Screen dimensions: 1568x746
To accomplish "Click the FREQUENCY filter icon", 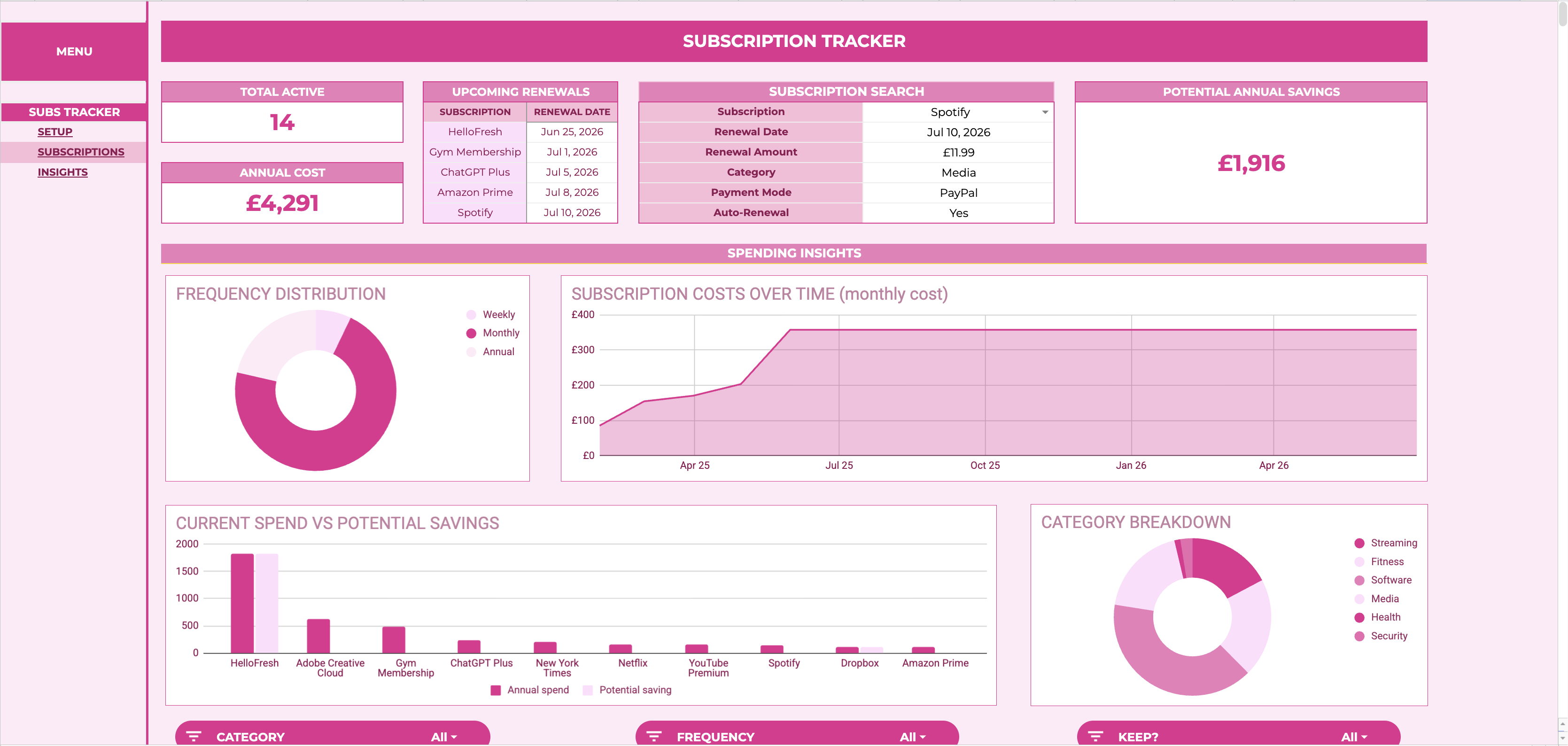I will coord(654,736).
